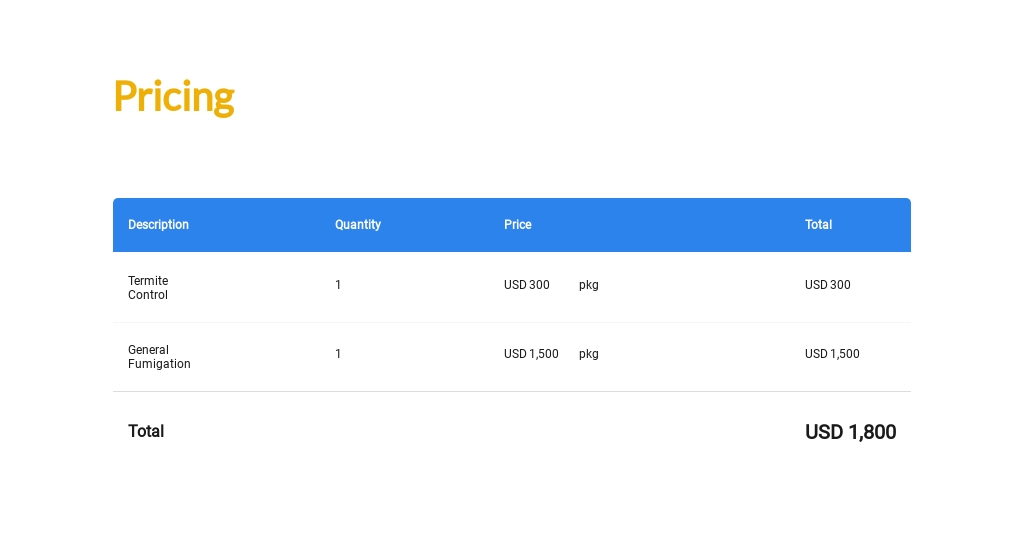Select the Description column header
Viewport: 1024px width, 544px height.
click(x=158, y=225)
